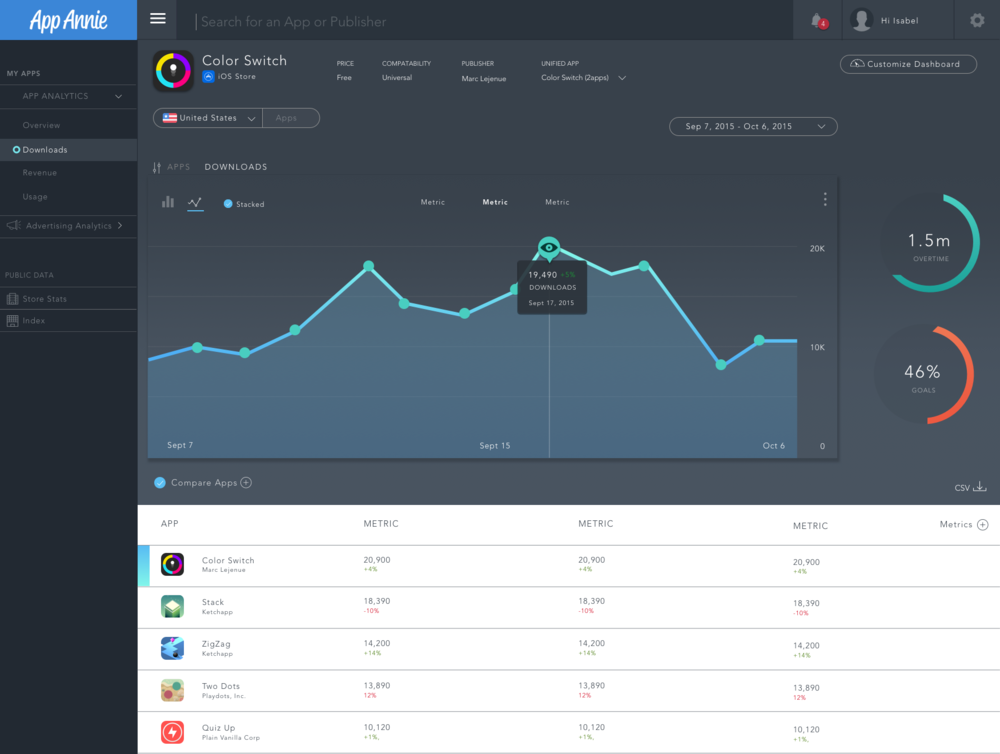Click the Free price value
Image resolution: width=1000 pixels, height=754 pixels.
(344, 78)
